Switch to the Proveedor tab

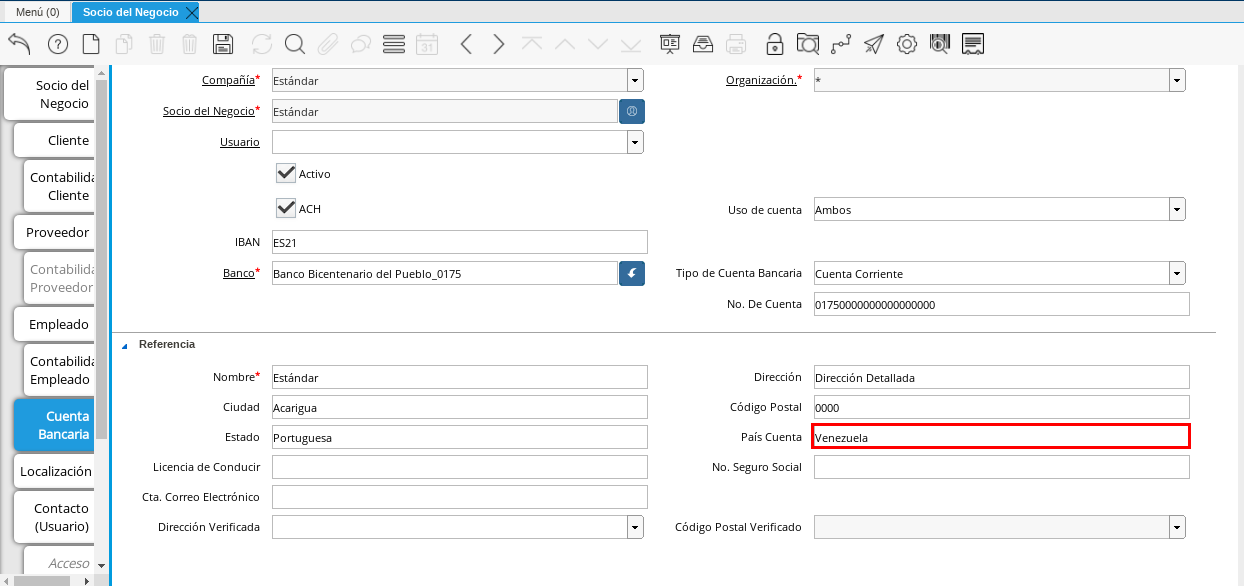(58, 232)
